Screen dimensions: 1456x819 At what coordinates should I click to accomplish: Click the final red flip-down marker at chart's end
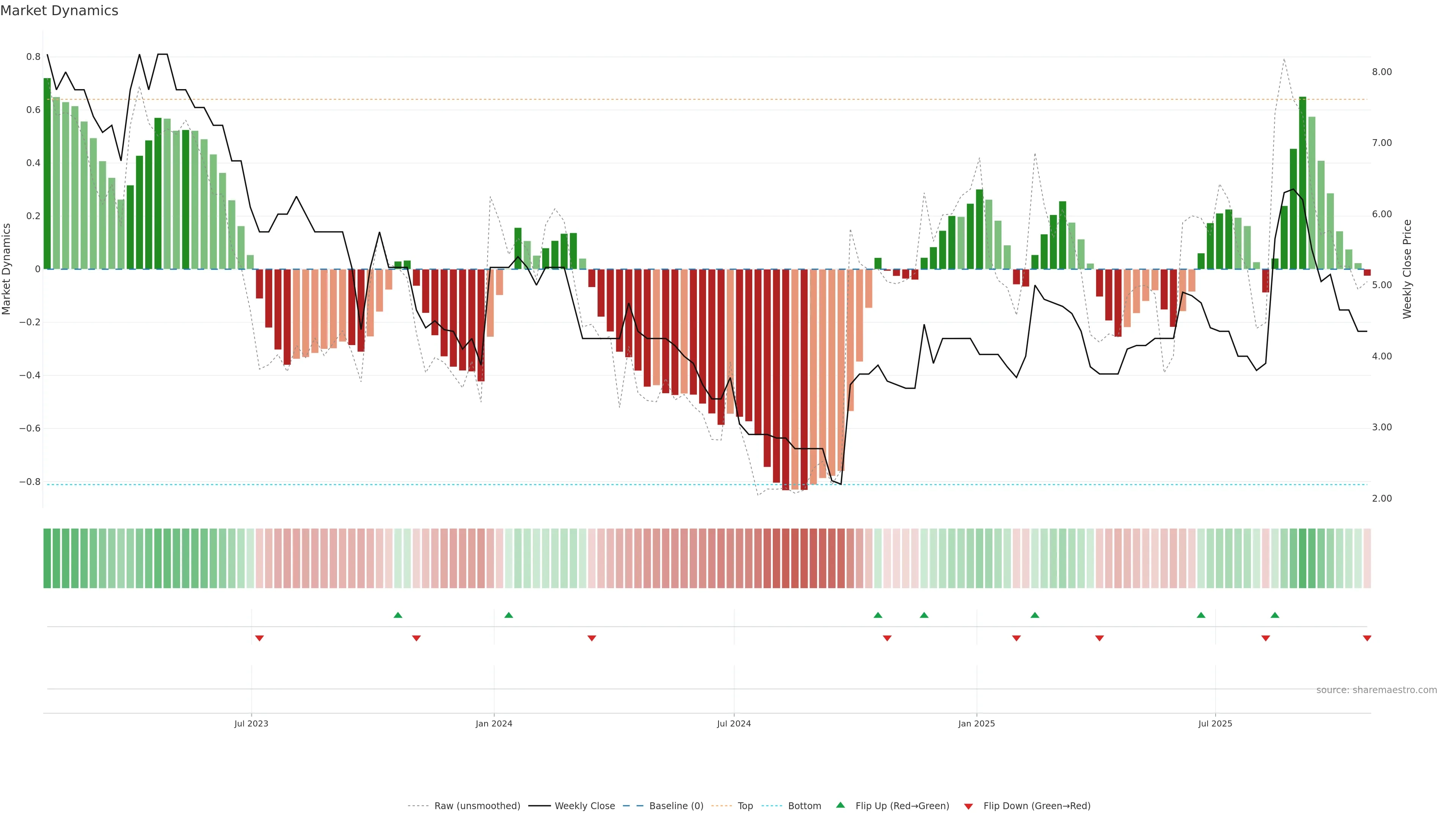click(1367, 638)
